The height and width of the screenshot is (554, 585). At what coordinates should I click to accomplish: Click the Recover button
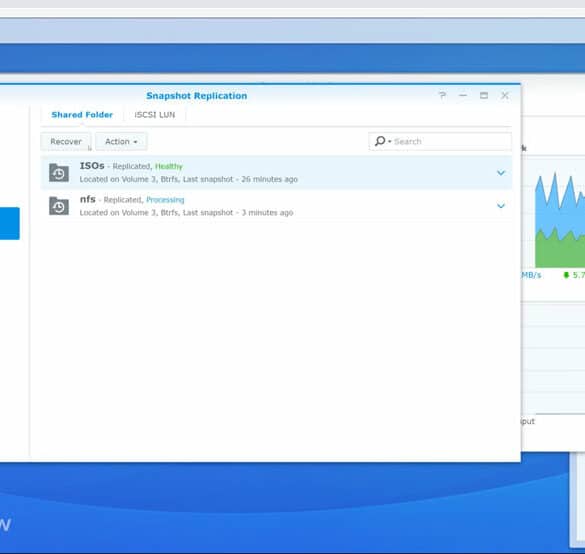coord(66,142)
